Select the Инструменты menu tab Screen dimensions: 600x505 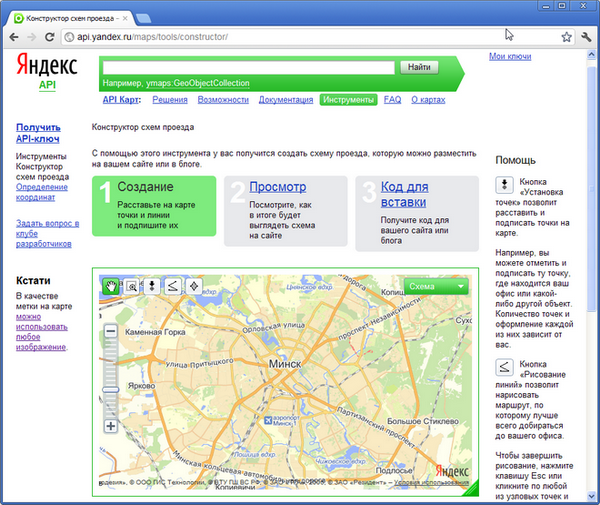coord(349,100)
